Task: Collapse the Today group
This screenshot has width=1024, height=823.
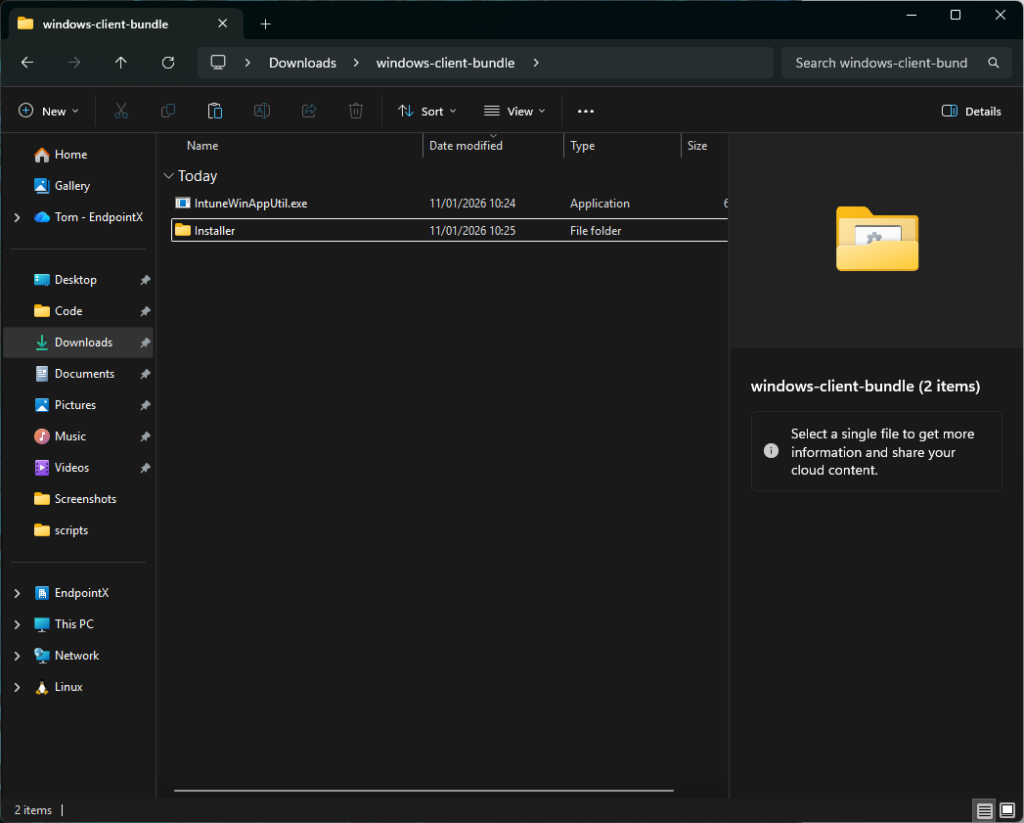Action: tap(168, 176)
